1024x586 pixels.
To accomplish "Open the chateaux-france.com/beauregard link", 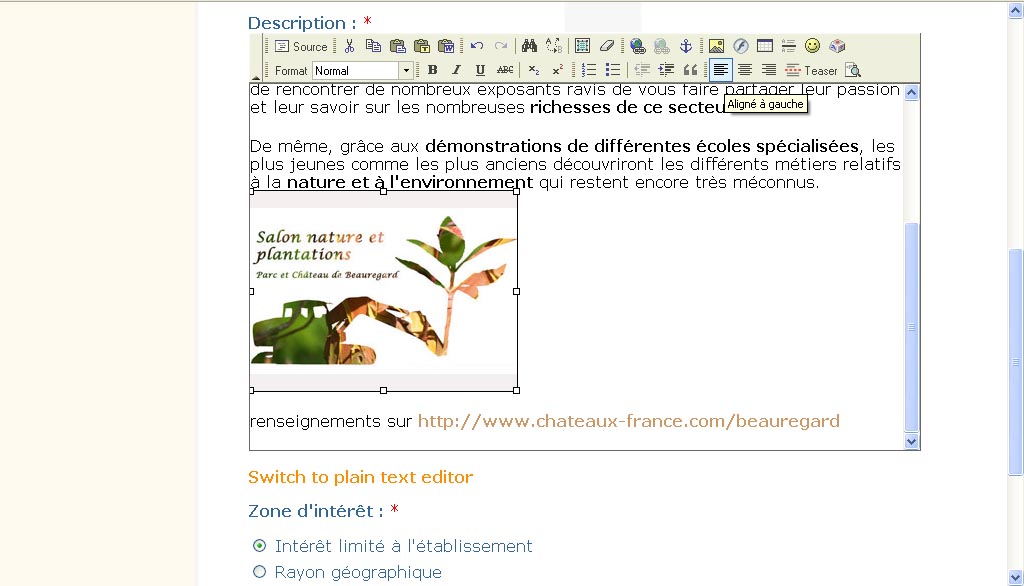I will [x=628, y=421].
